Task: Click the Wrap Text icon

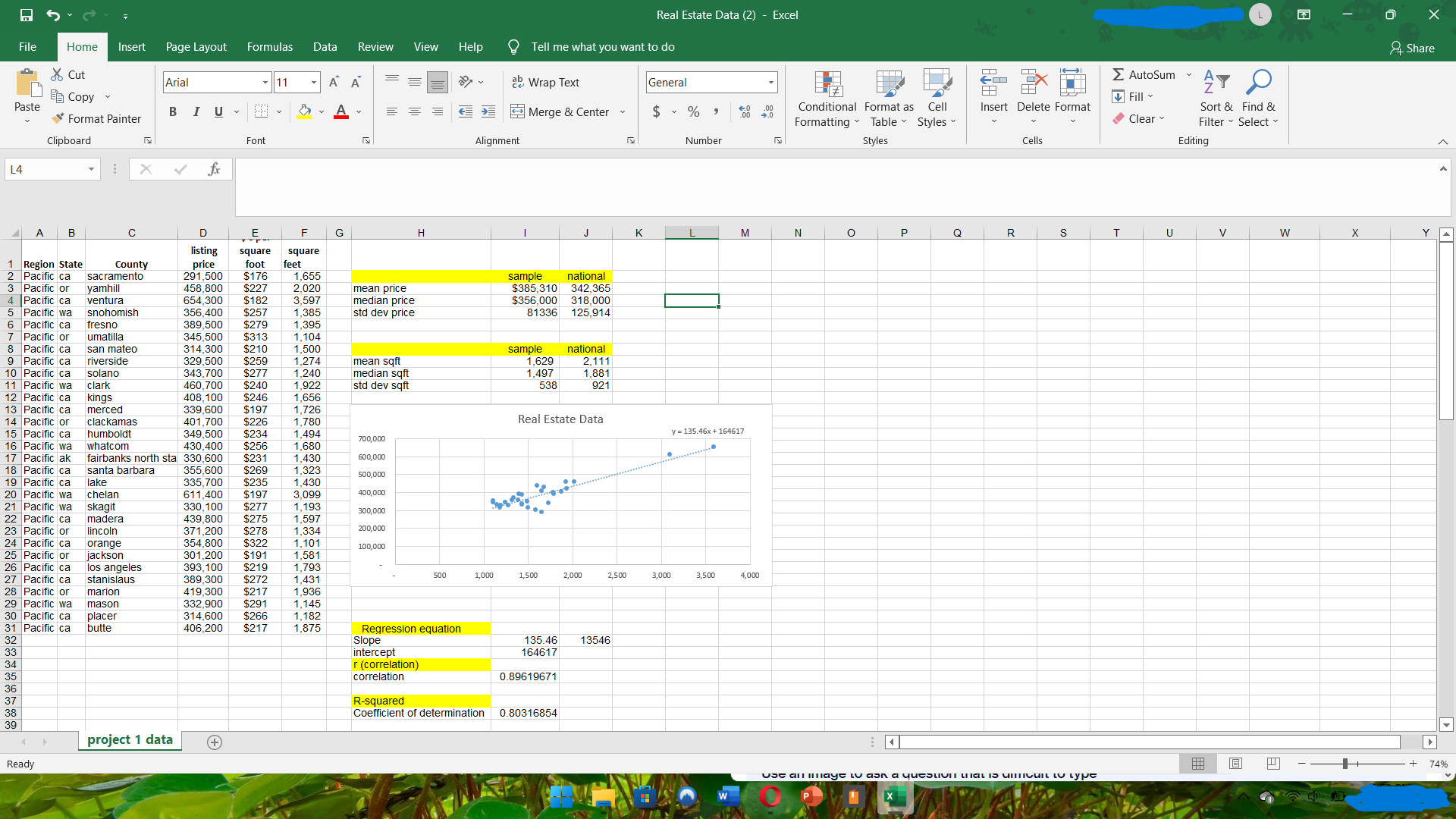Action: (x=519, y=82)
